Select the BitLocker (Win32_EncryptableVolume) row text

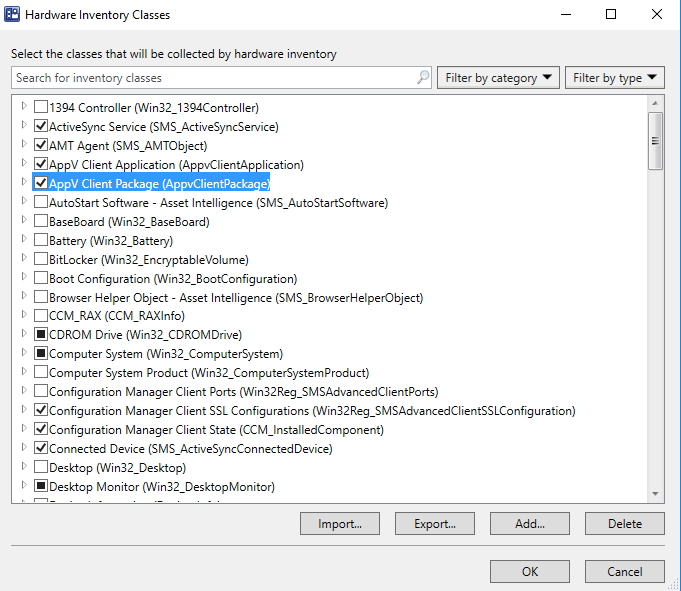pyautogui.click(x=149, y=260)
